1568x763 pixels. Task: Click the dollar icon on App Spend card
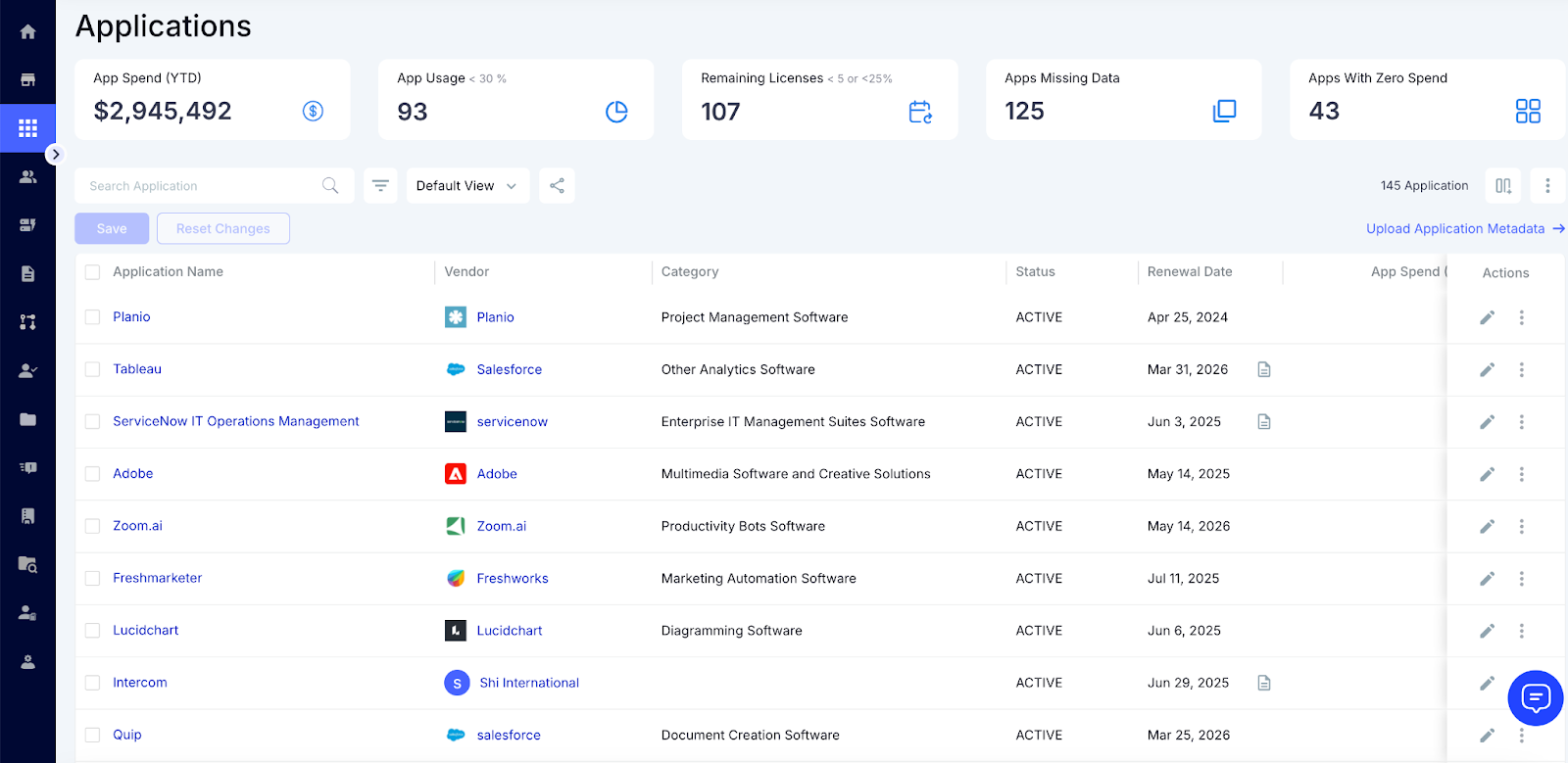pos(313,111)
